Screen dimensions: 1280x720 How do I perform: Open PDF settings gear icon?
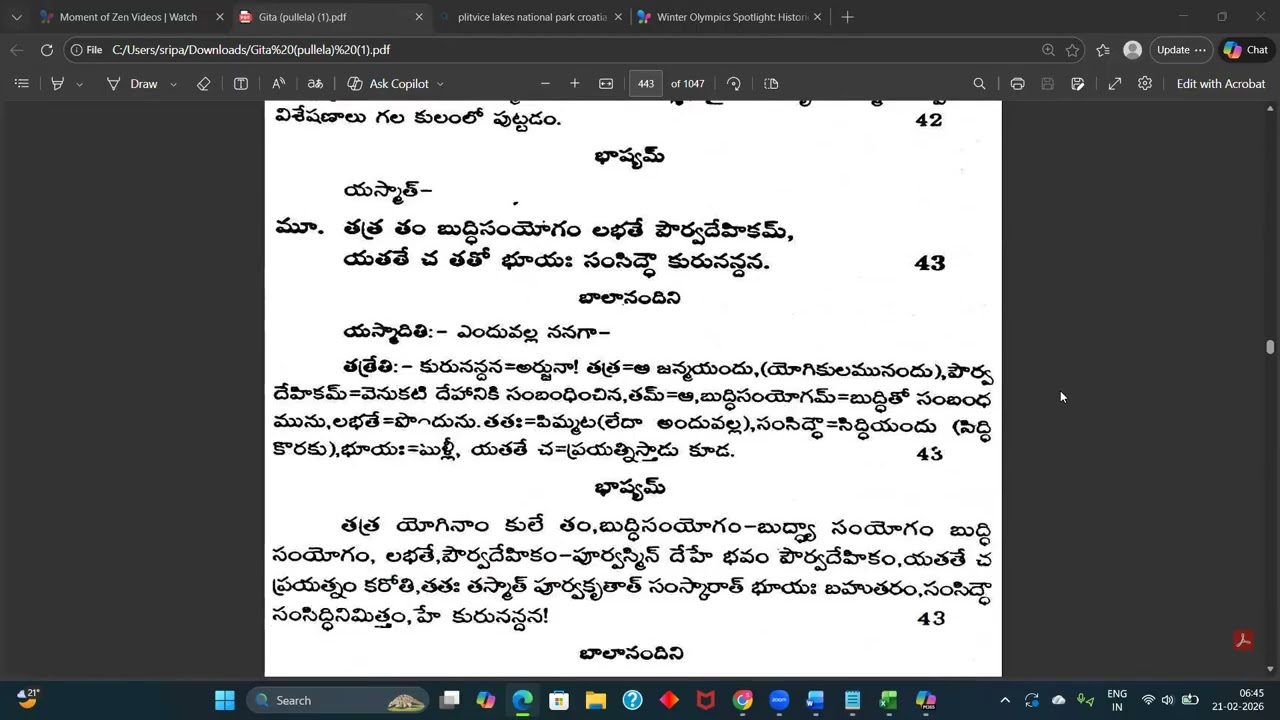tap(1145, 84)
